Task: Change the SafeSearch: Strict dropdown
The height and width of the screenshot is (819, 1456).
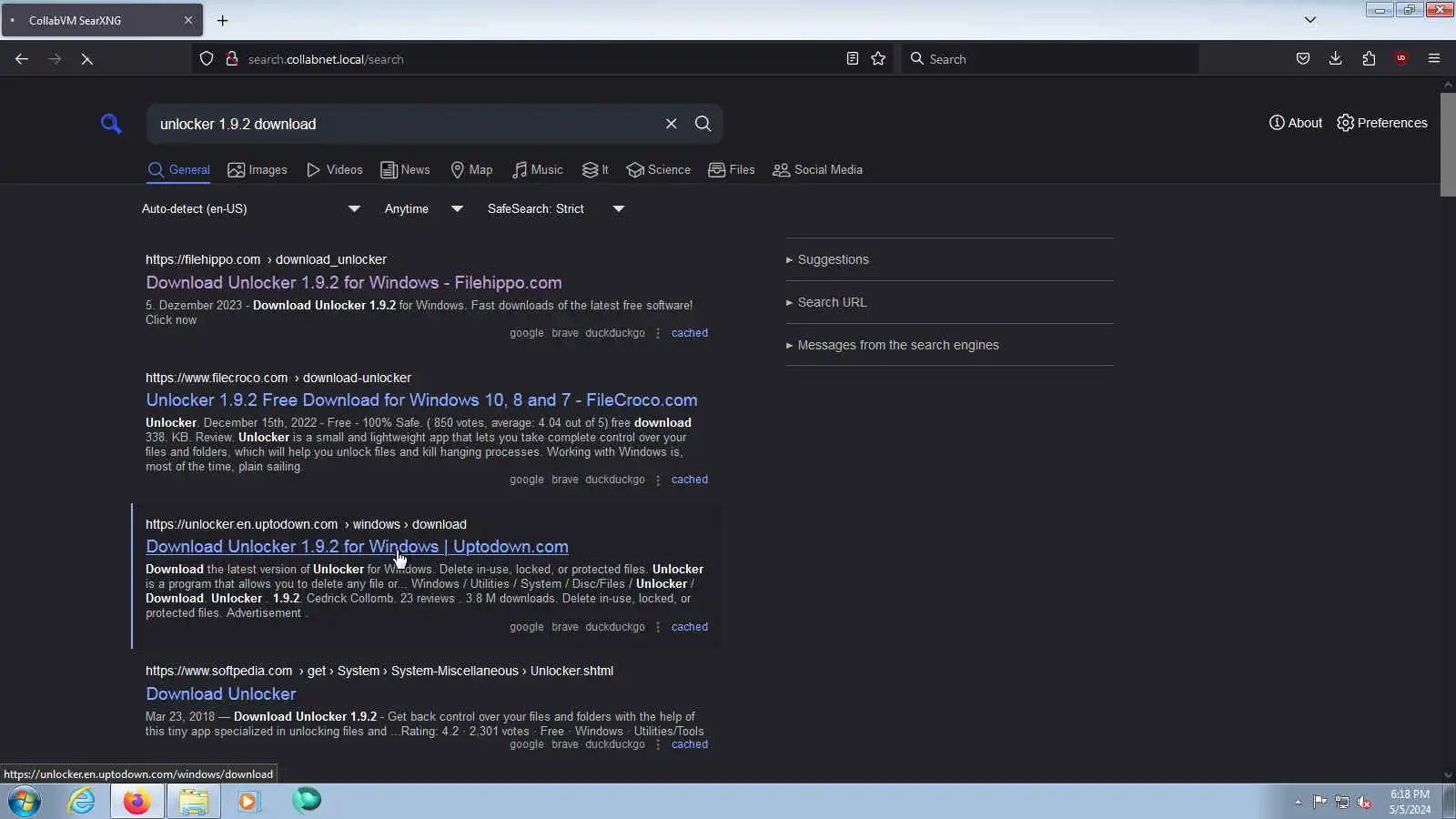Action: [557, 209]
